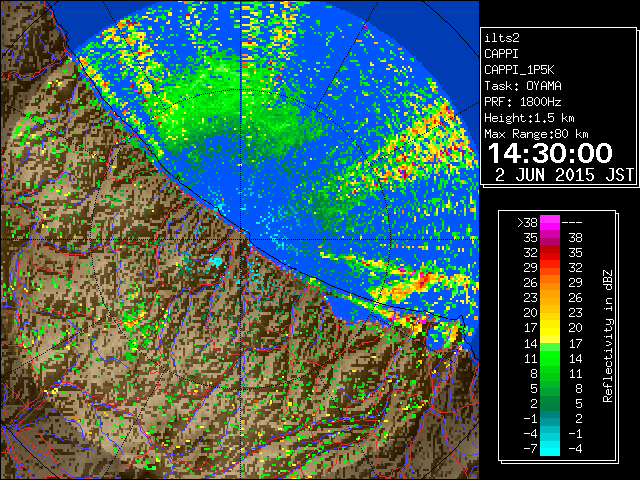Pick the magenta >38 dBZ color band
Viewport: 640px width, 480px height.
550,222
